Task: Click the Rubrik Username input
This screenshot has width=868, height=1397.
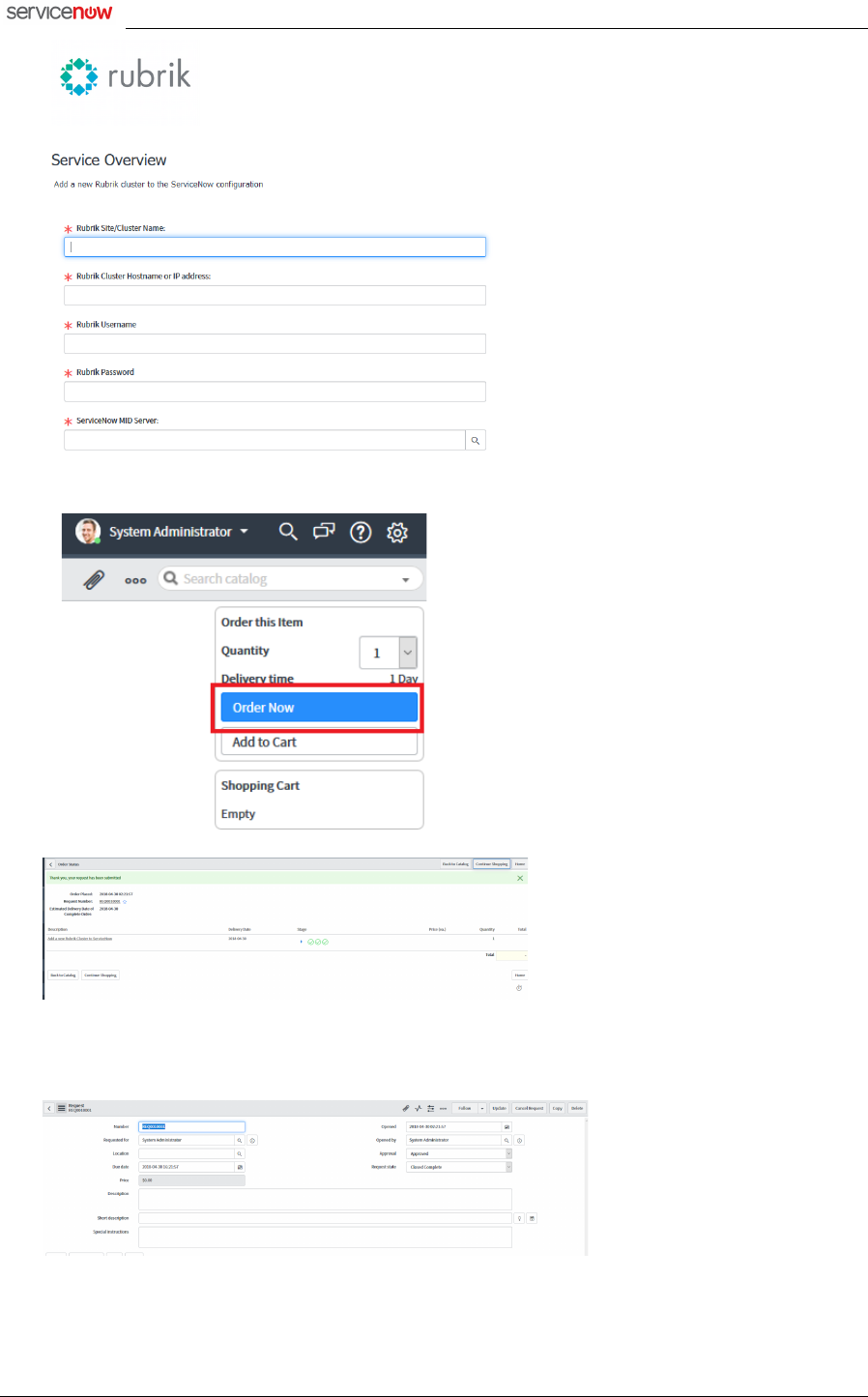Action: [x=275, y=343]
